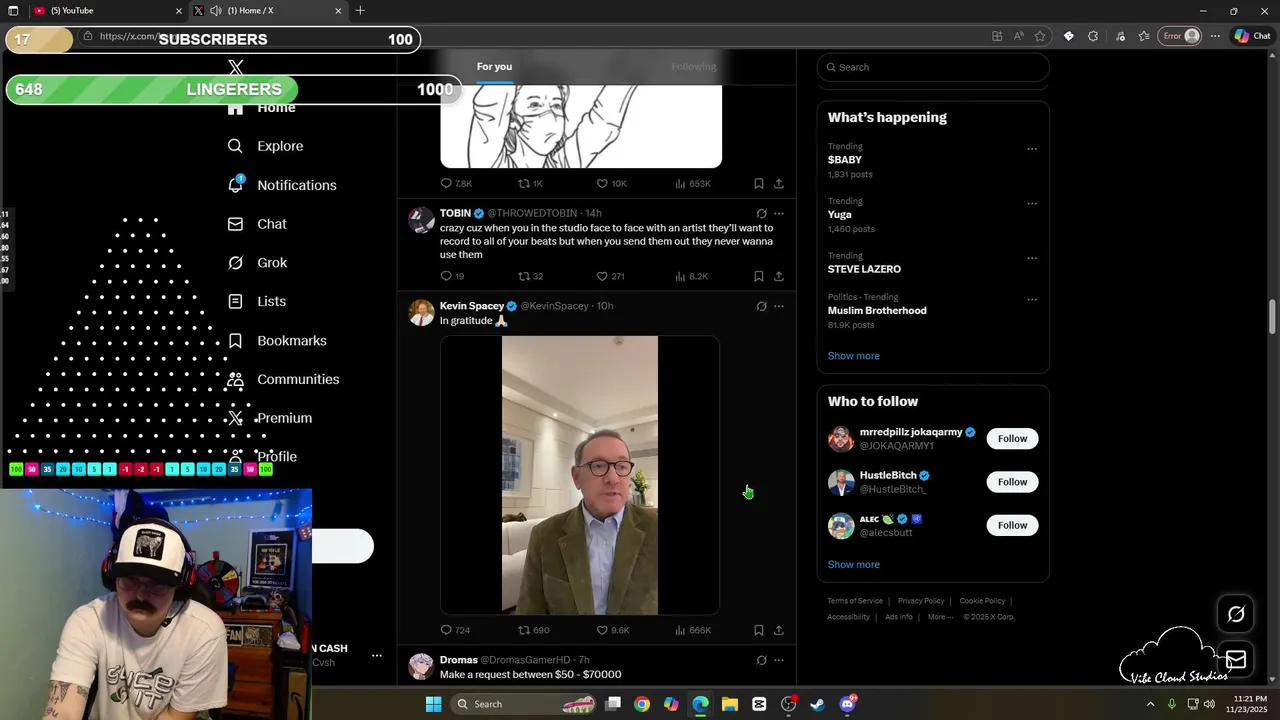Image resolution: width=1280 pixels, height=720 pixels.
Task: Reply to Kevin Spacey's post 724 replies
Action: [455, 630]
